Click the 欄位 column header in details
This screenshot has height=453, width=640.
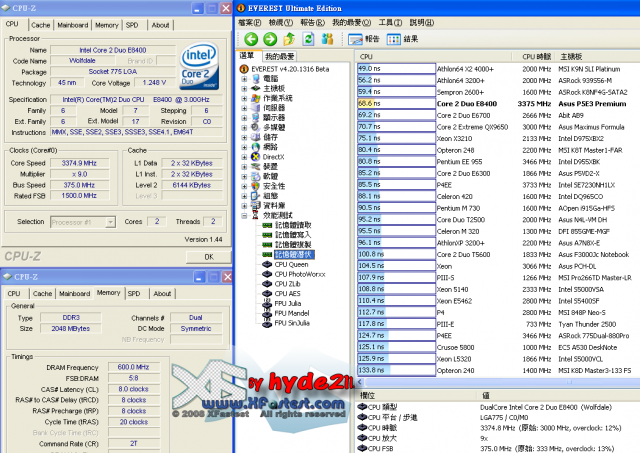416,395
